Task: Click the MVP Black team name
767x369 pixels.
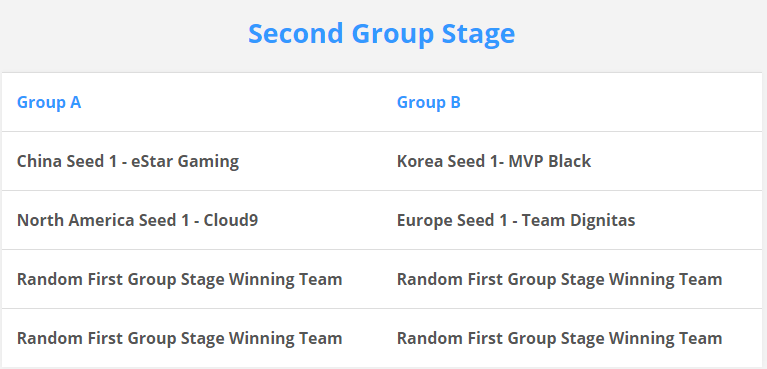Action: (x=549, y=161)
